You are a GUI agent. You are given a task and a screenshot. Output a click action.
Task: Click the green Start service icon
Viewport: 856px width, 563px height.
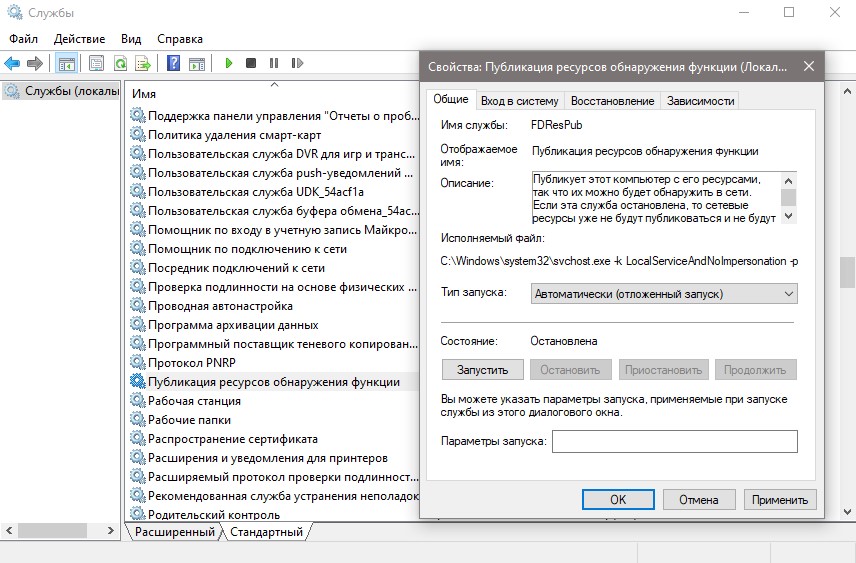[229, 63]
